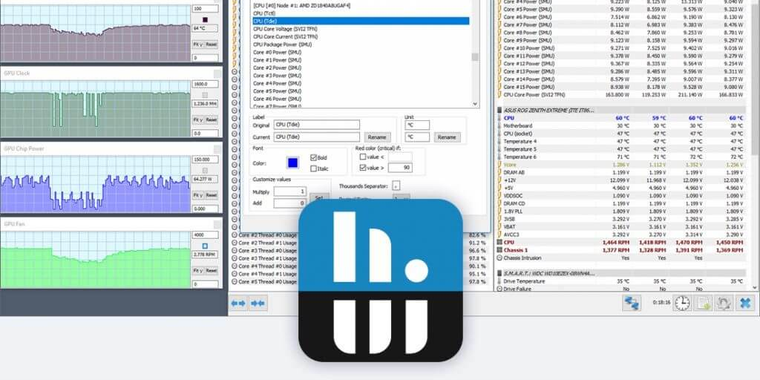Click the Thousands Separator field

point(396,186)
